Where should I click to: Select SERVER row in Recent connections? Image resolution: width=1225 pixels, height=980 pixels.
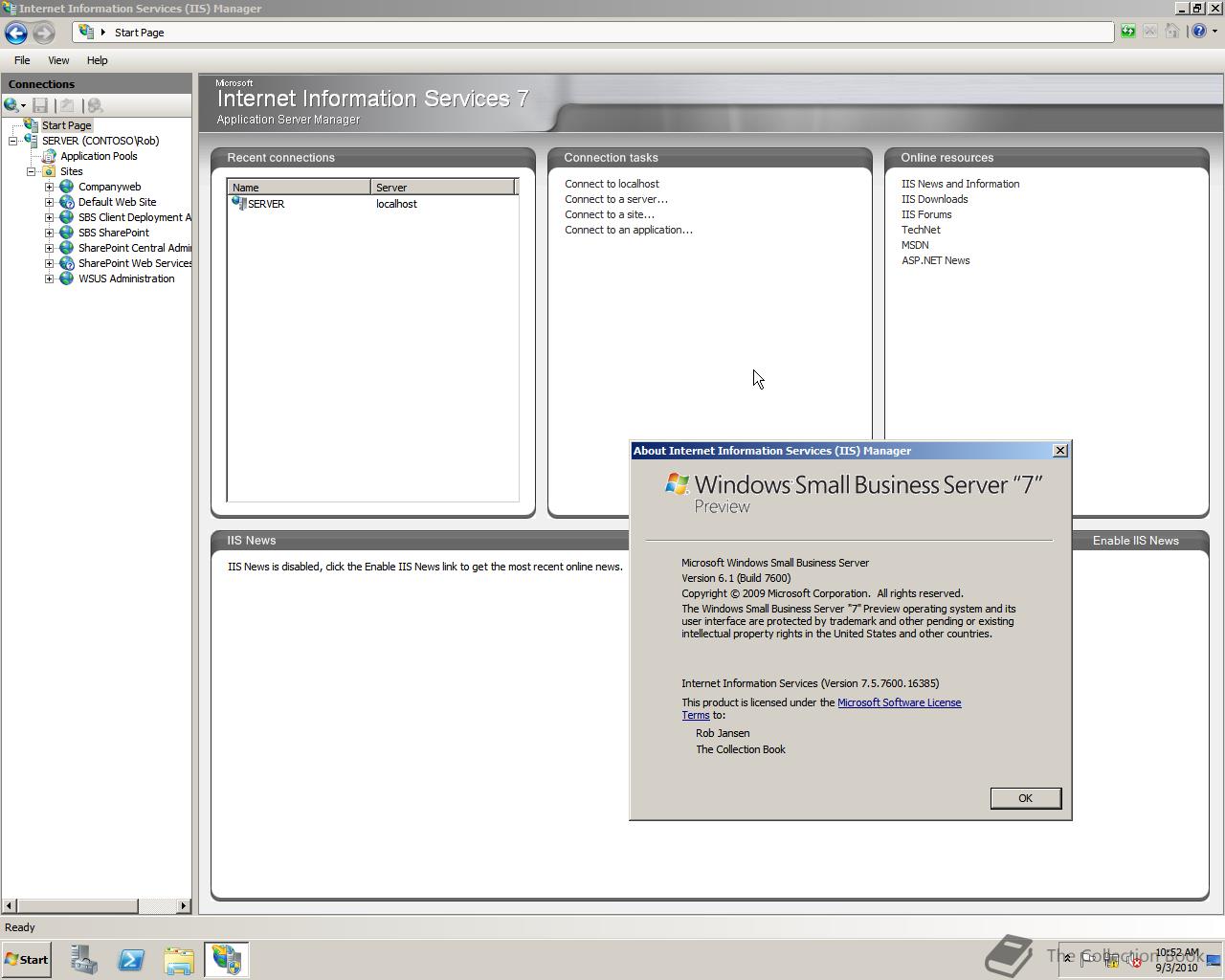click(x=372, y=204)
